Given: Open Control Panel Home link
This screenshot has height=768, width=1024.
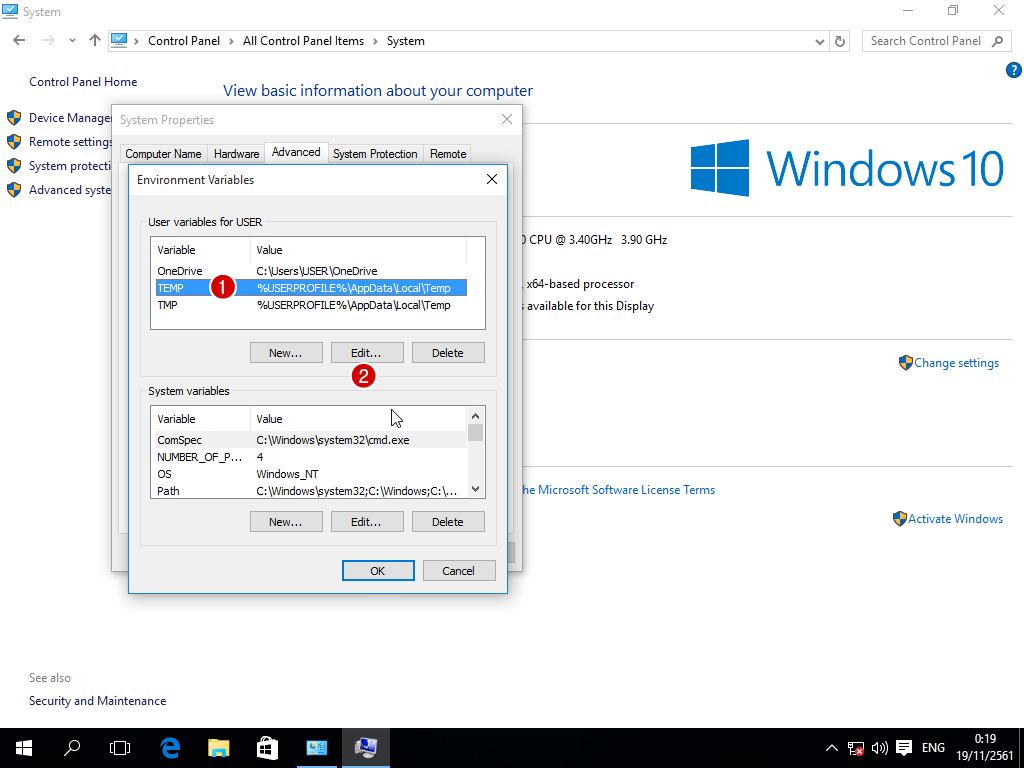Looking at the screenshot, I should pos(83,82).
